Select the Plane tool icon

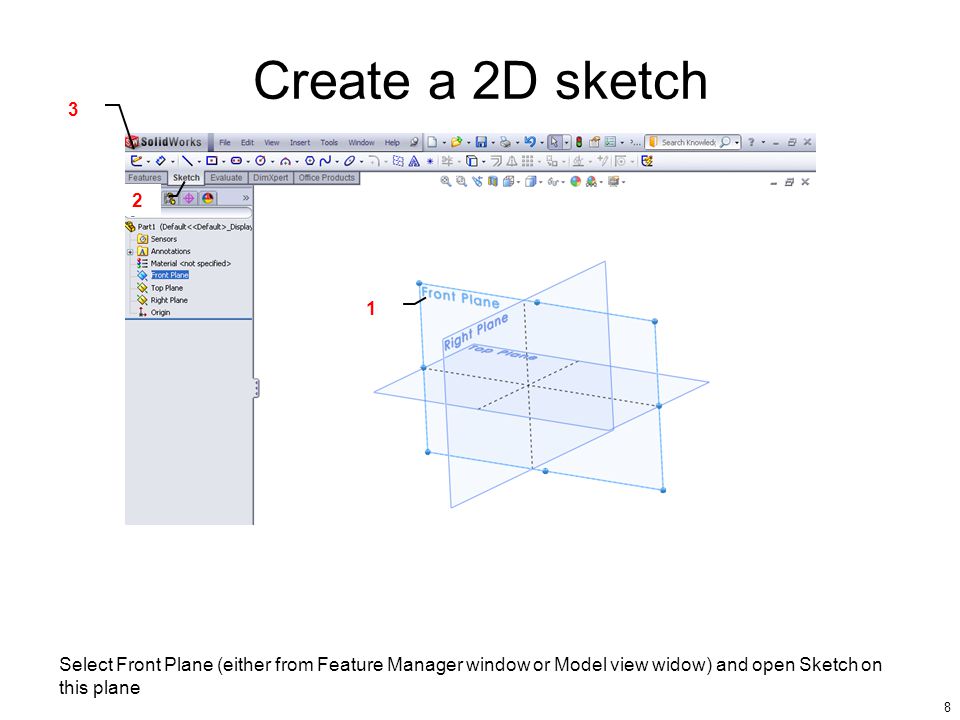398,161
